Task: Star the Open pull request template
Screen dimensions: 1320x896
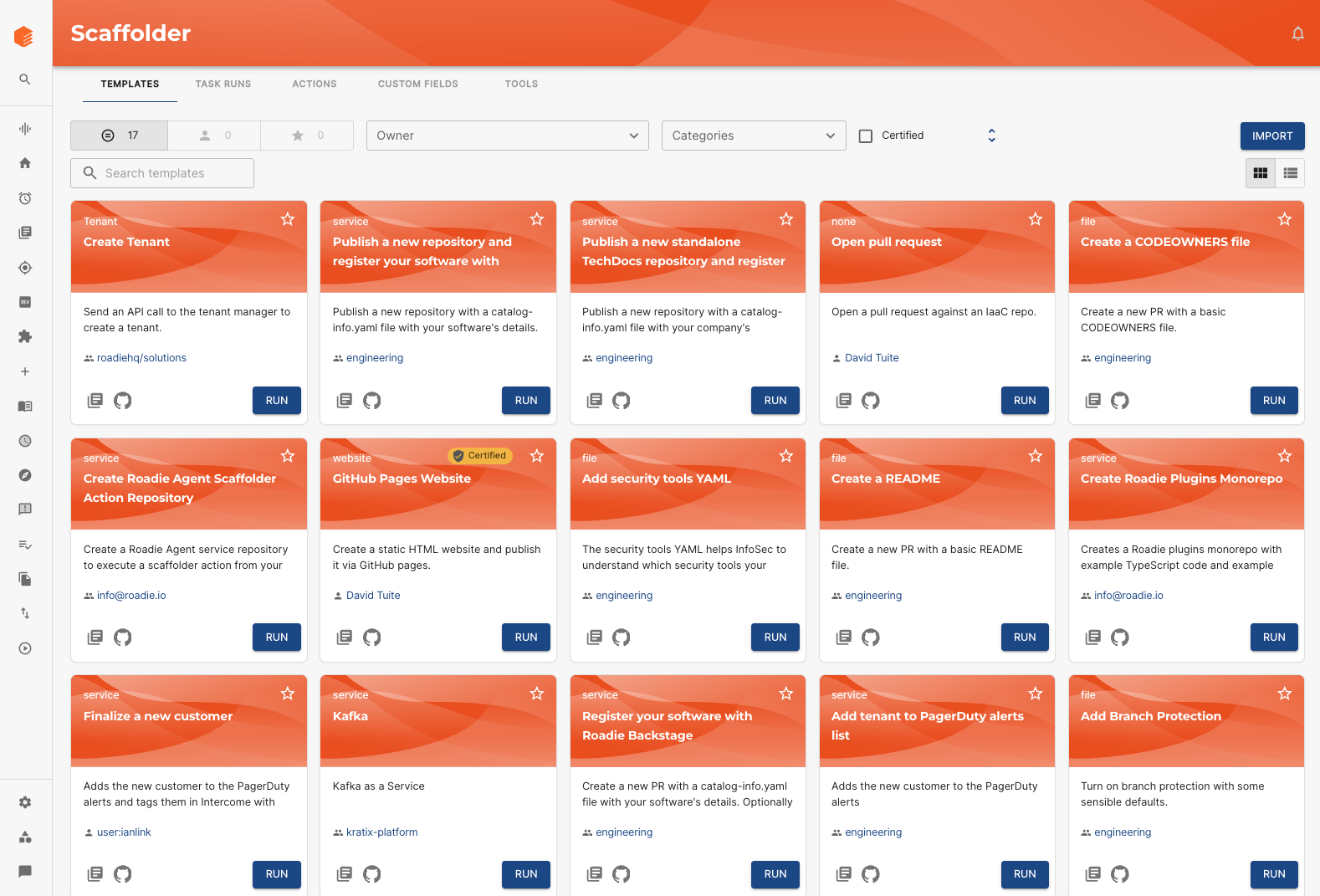Action: (1036, 219)
